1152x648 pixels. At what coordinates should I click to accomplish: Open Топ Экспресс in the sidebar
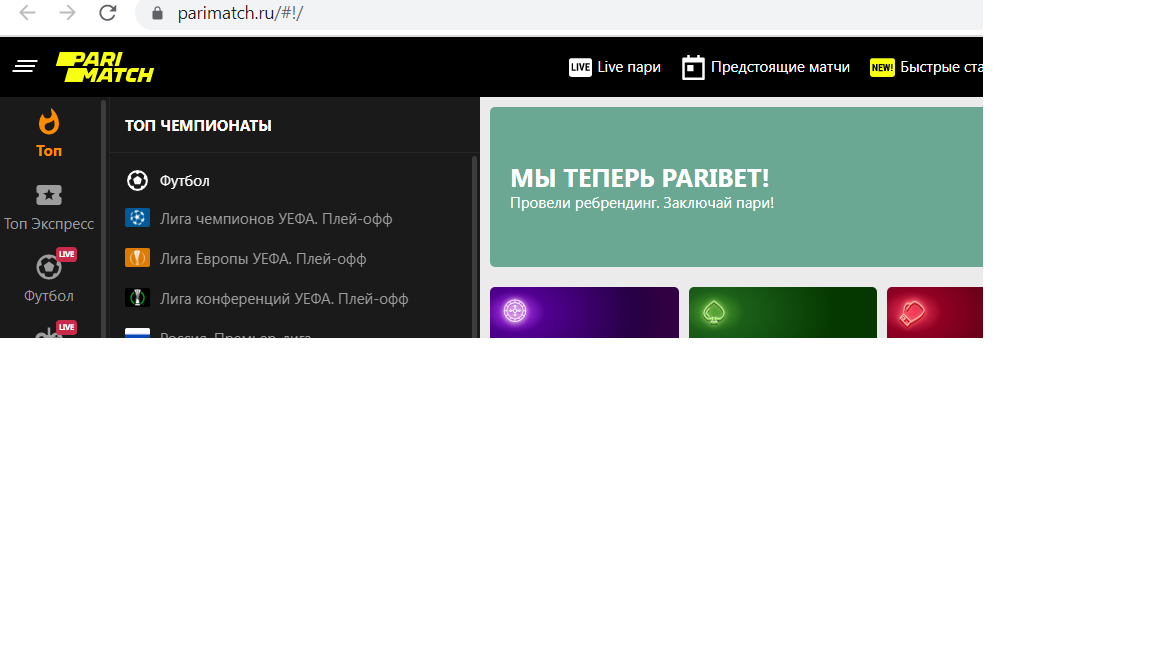tap(49, 223)
